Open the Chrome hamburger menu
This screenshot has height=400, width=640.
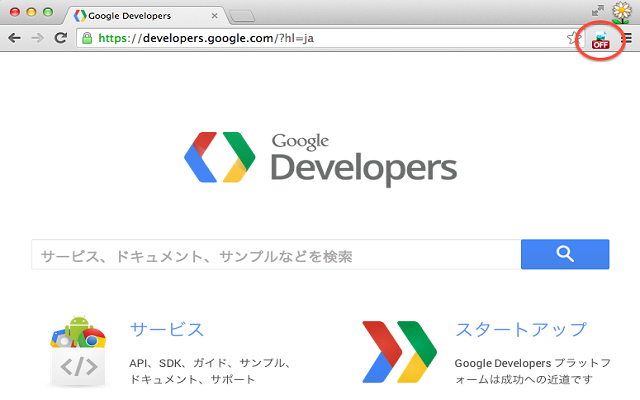pyautogui.click(x=627, y=39)
